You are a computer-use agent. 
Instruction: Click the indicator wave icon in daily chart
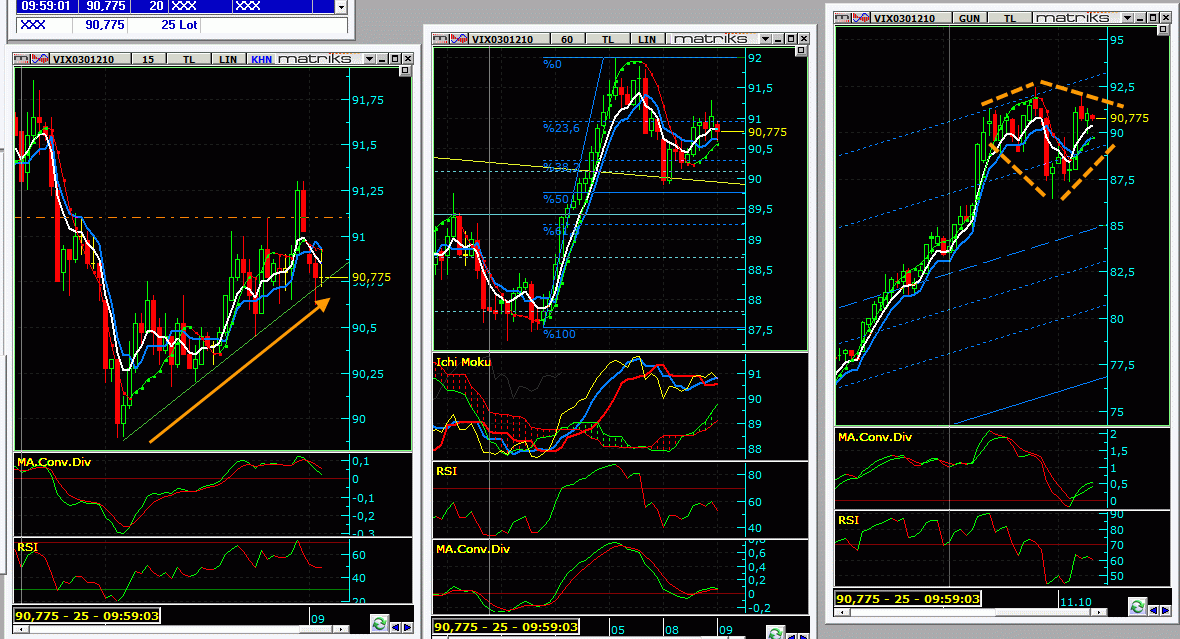861,17
